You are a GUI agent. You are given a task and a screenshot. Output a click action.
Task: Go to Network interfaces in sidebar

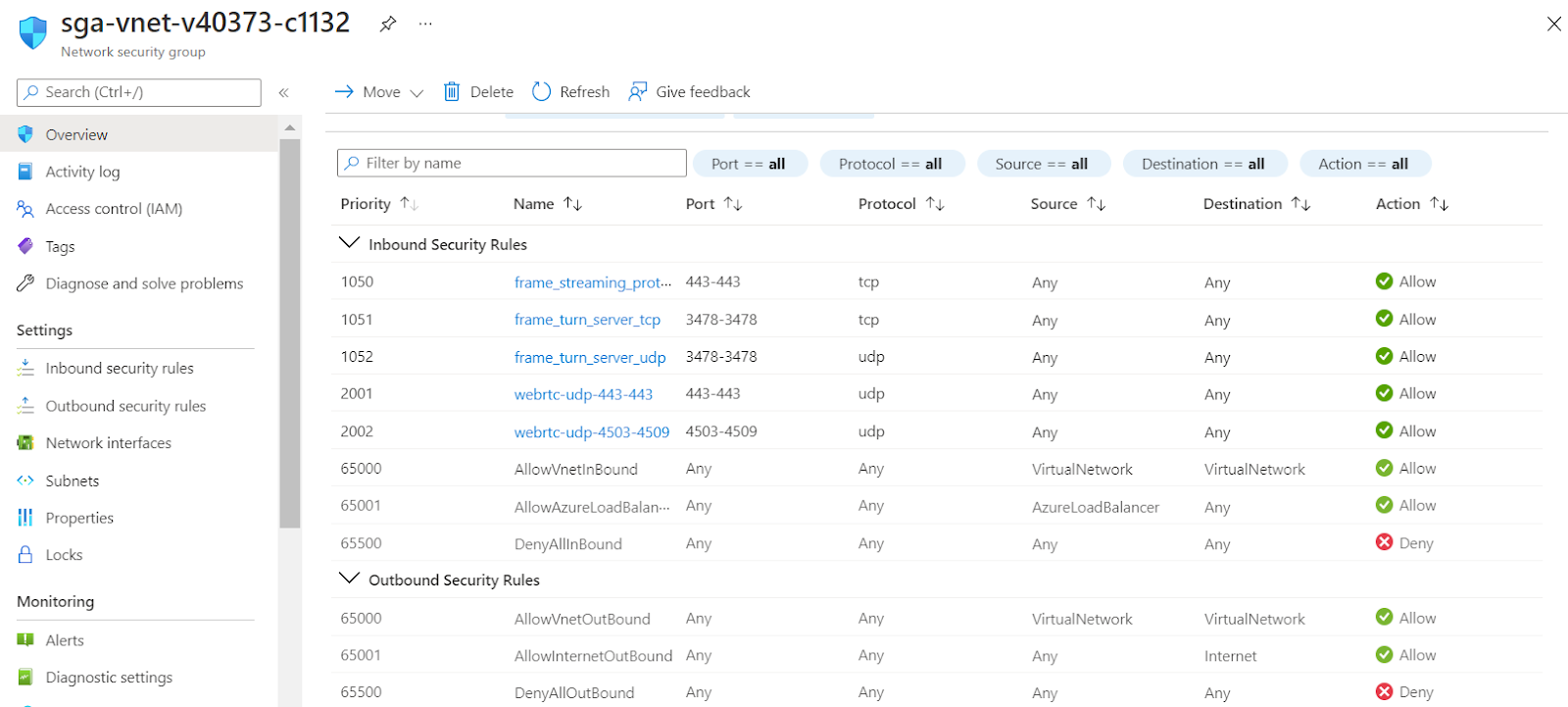point(108,443)
